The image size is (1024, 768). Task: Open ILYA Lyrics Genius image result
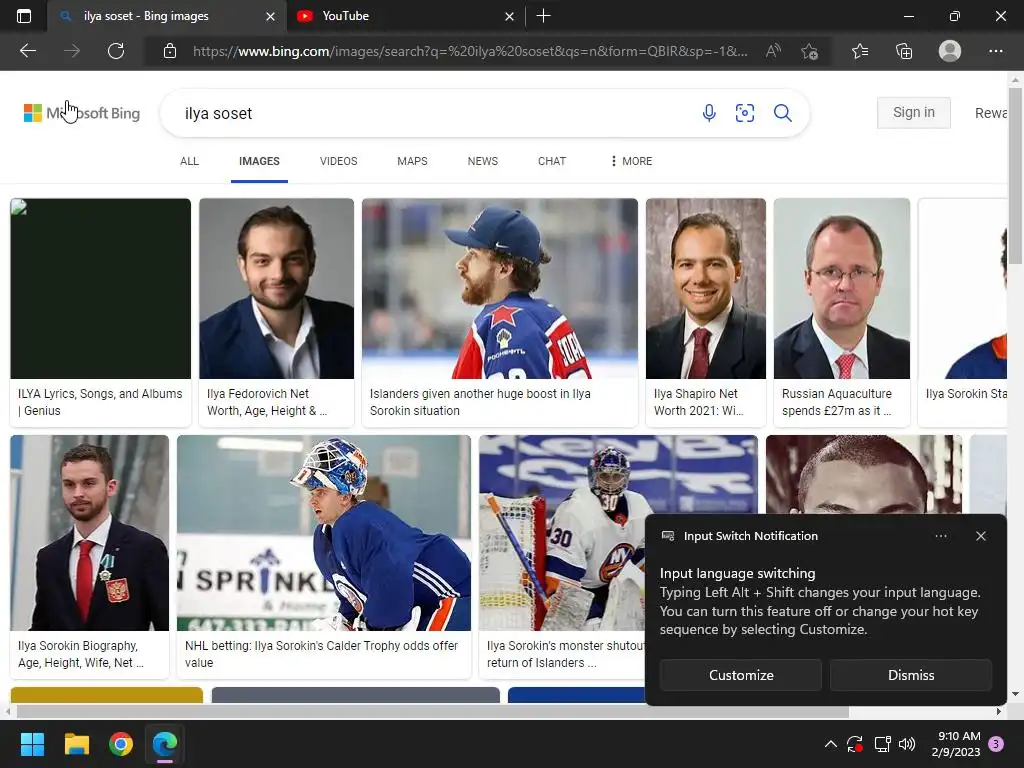tap(101, 312)
